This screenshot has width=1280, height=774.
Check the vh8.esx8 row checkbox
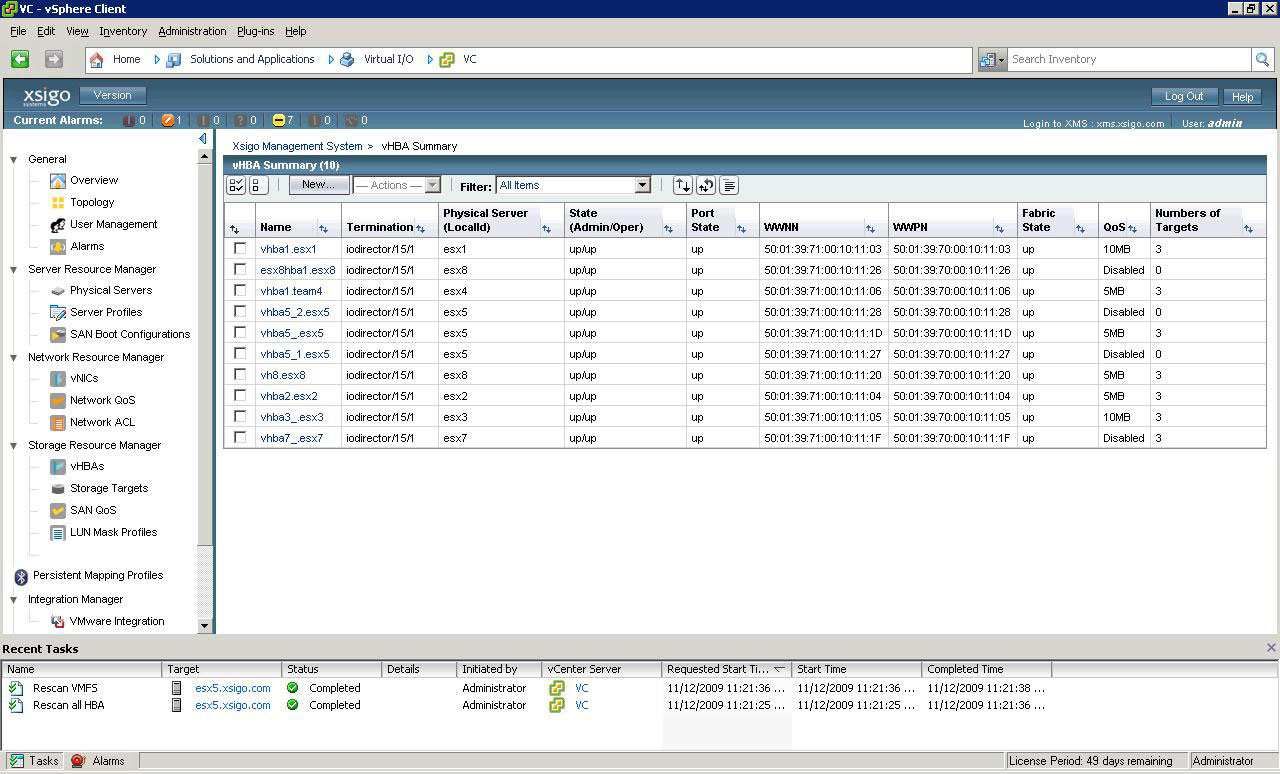click(x=240, y=374)
